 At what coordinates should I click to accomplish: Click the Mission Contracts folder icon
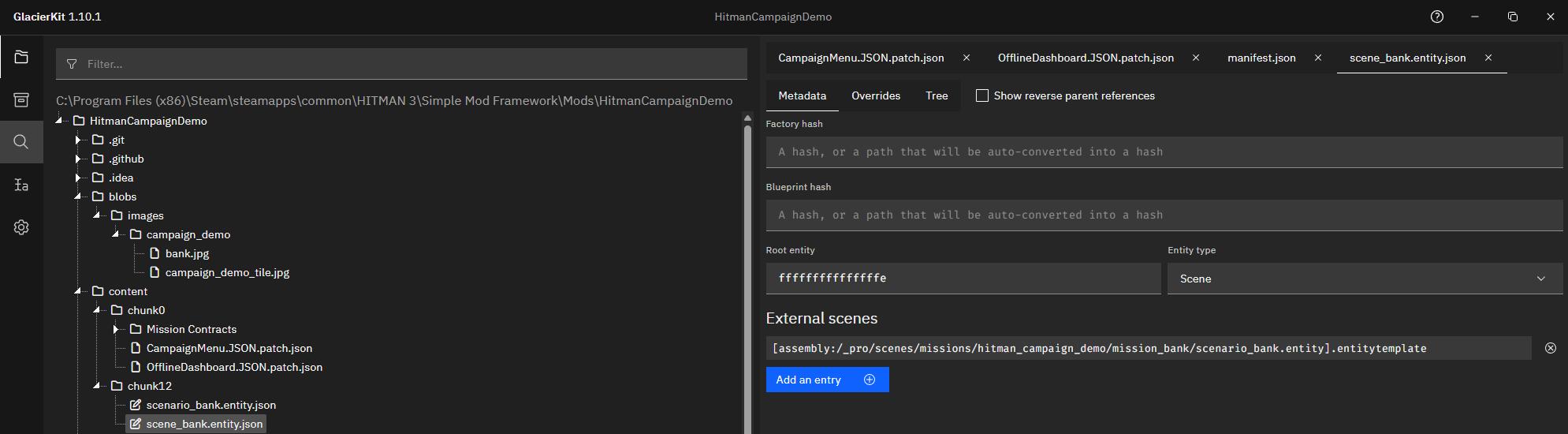point(136,329)
